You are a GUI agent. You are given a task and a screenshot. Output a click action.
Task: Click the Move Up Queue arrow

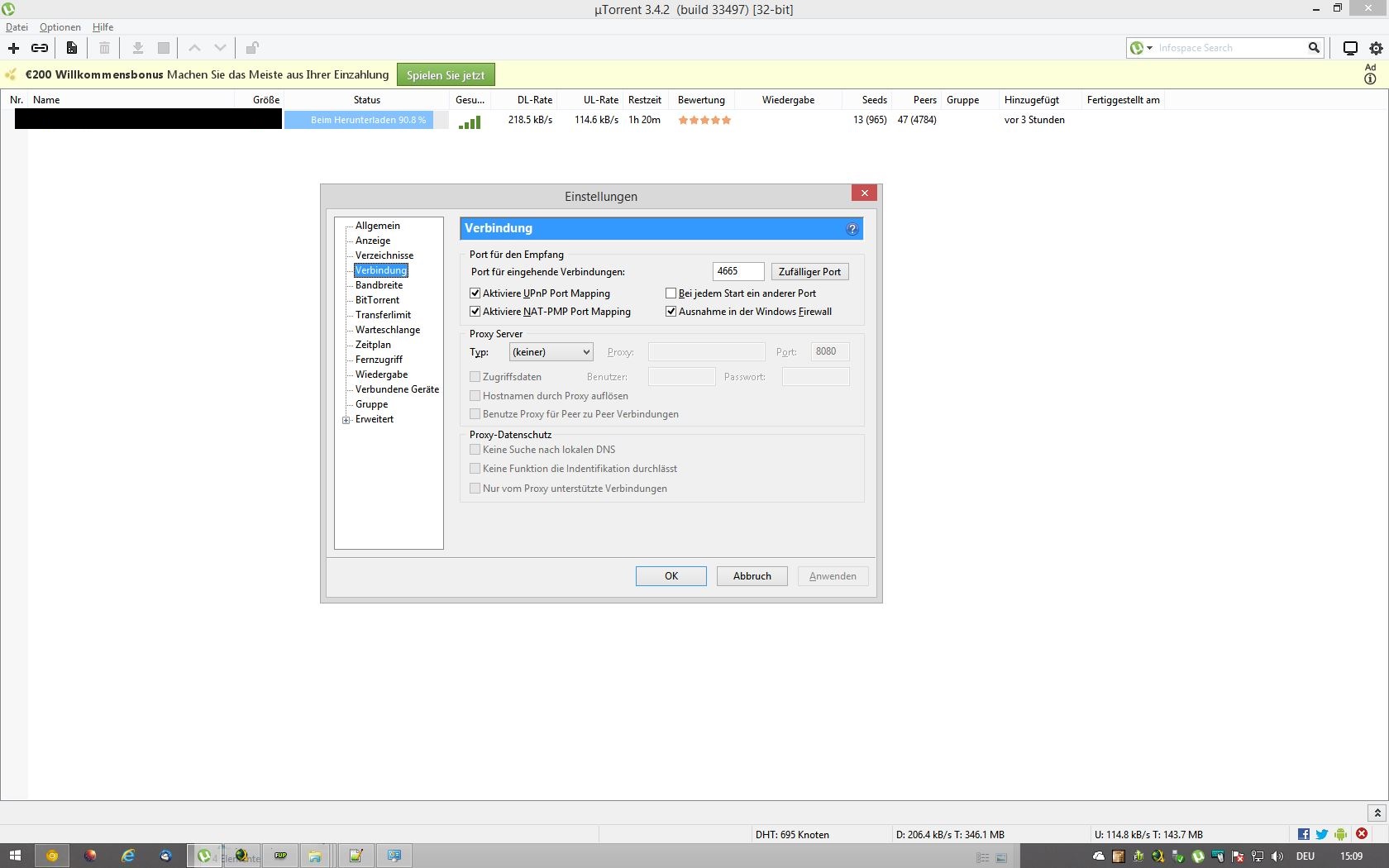pyautogui.click(x=194, y=48)
